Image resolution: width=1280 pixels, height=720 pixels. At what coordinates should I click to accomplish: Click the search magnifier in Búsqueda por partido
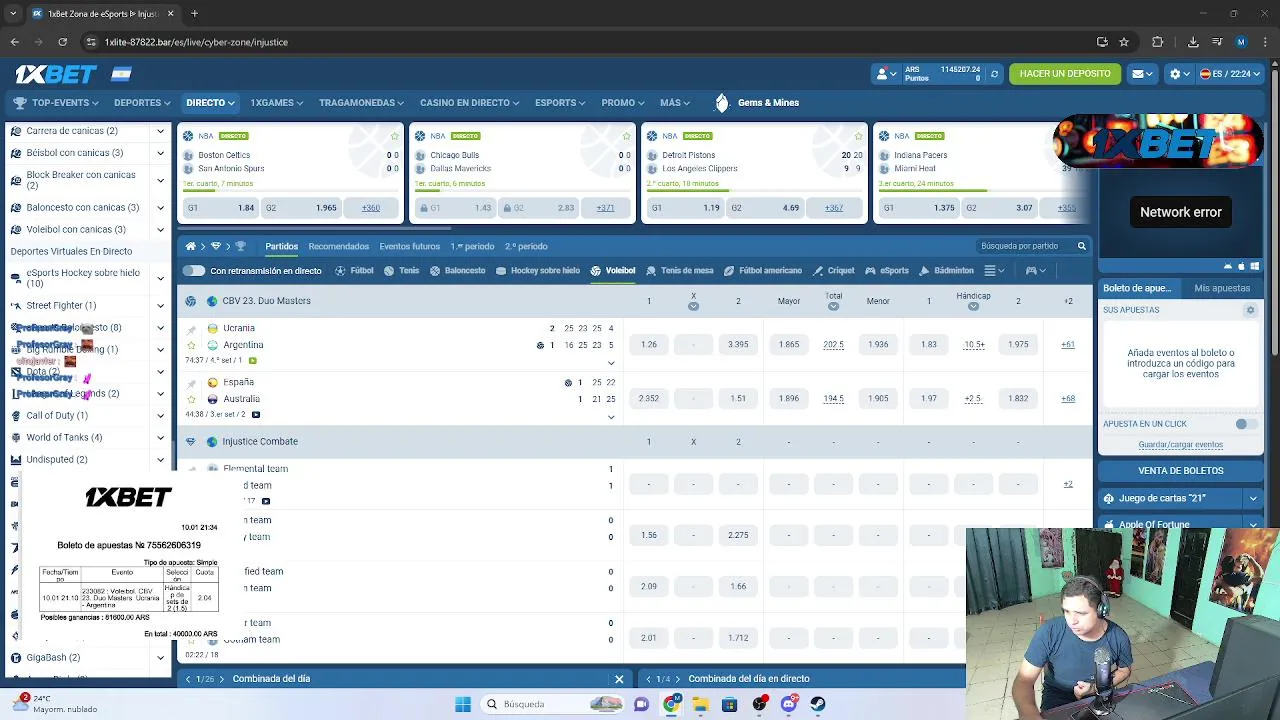tap(1081, 246)
